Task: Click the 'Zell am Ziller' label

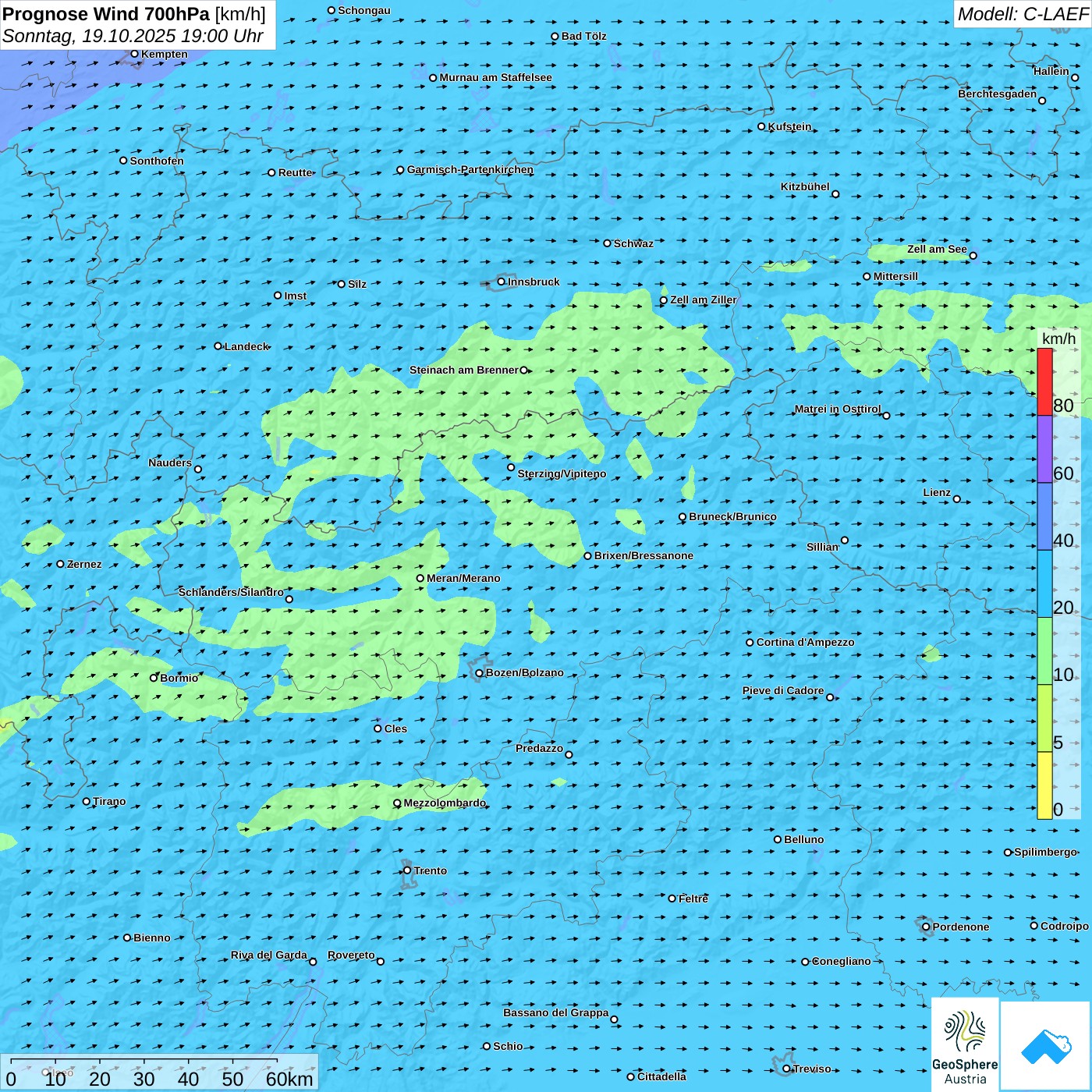Action: point(704,300)
